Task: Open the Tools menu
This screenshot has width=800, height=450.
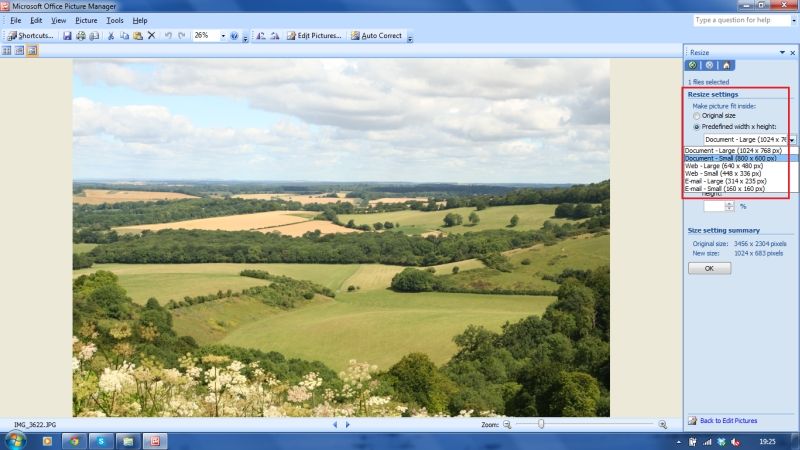Action: click(115, 20)
